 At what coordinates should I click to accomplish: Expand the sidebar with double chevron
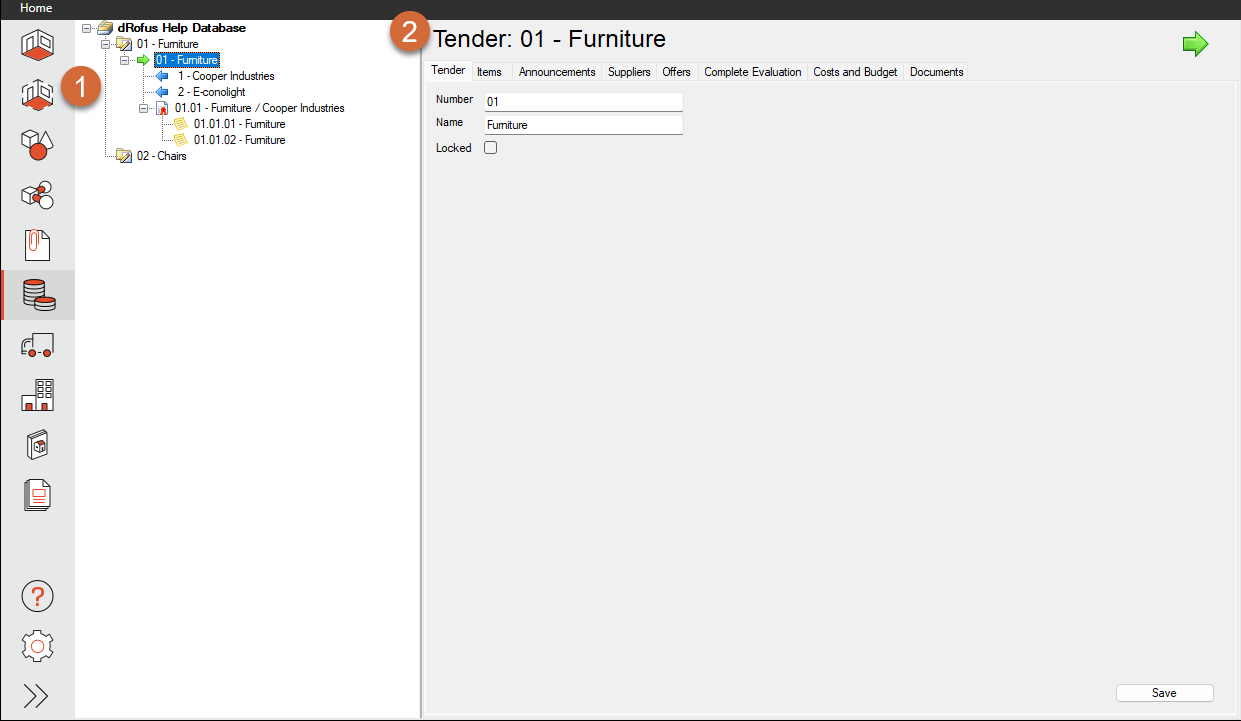tap(36, 696)
